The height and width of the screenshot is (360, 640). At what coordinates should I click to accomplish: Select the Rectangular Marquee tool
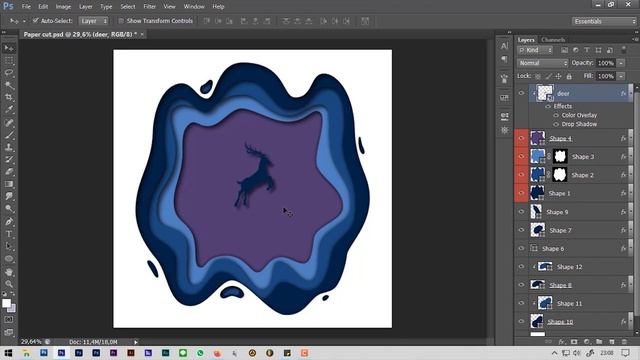[9, 61]
